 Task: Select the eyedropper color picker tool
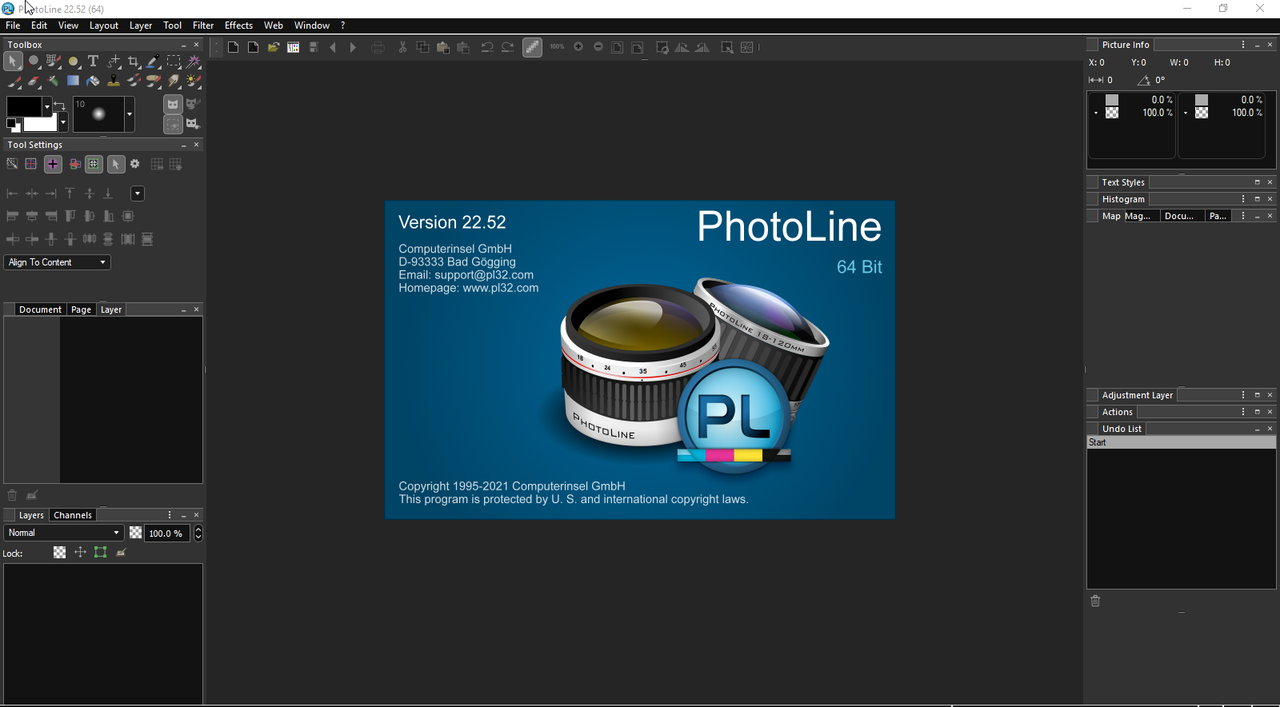point(152,61)
